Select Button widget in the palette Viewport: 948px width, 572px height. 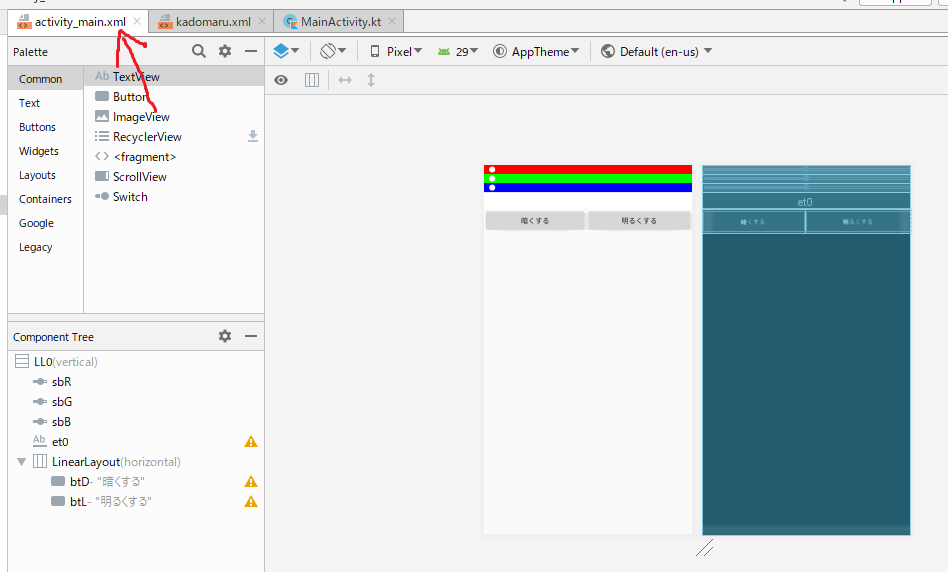(x=174, y=97)
